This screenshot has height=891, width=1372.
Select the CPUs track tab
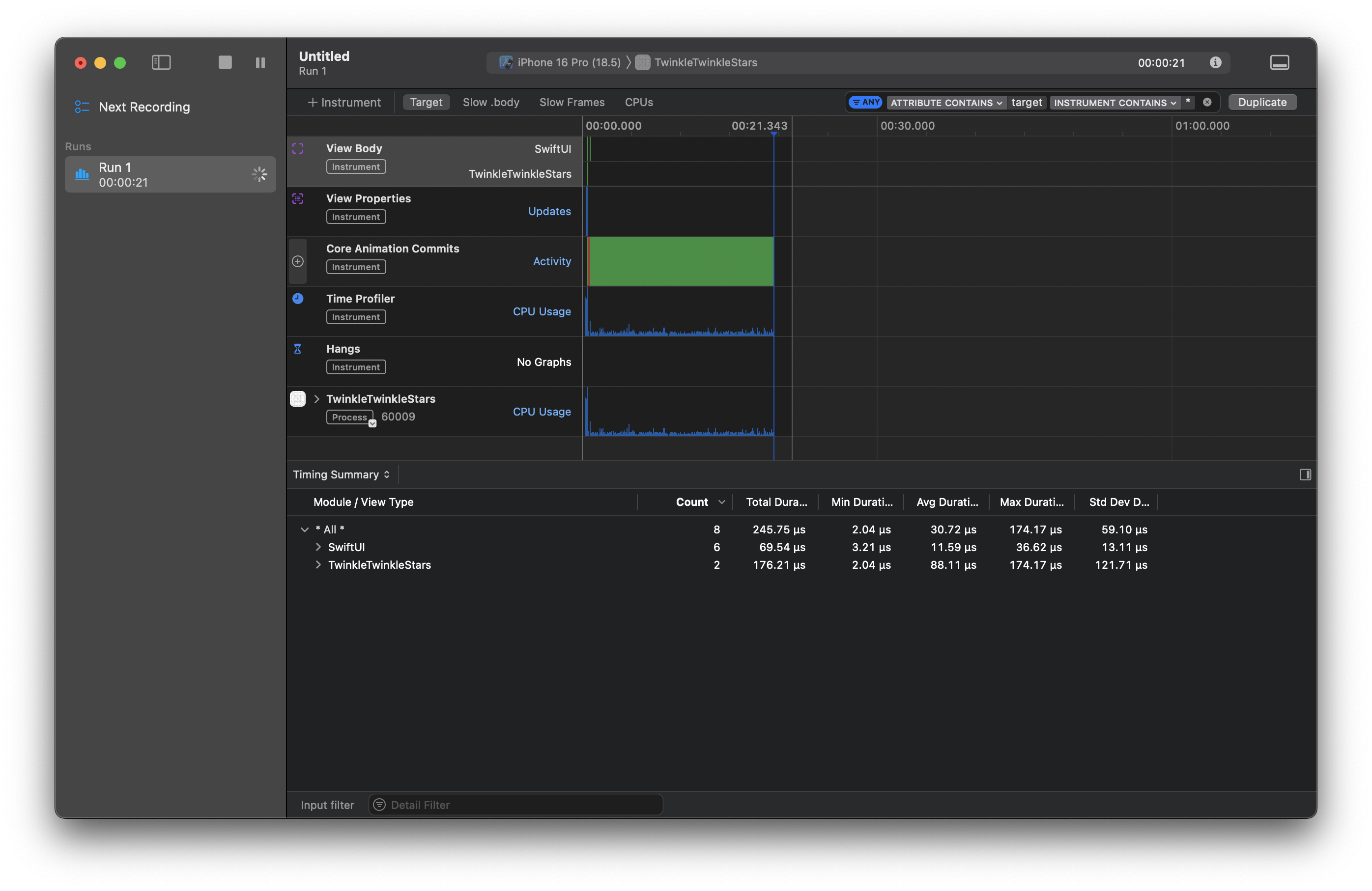pos(639,102)
